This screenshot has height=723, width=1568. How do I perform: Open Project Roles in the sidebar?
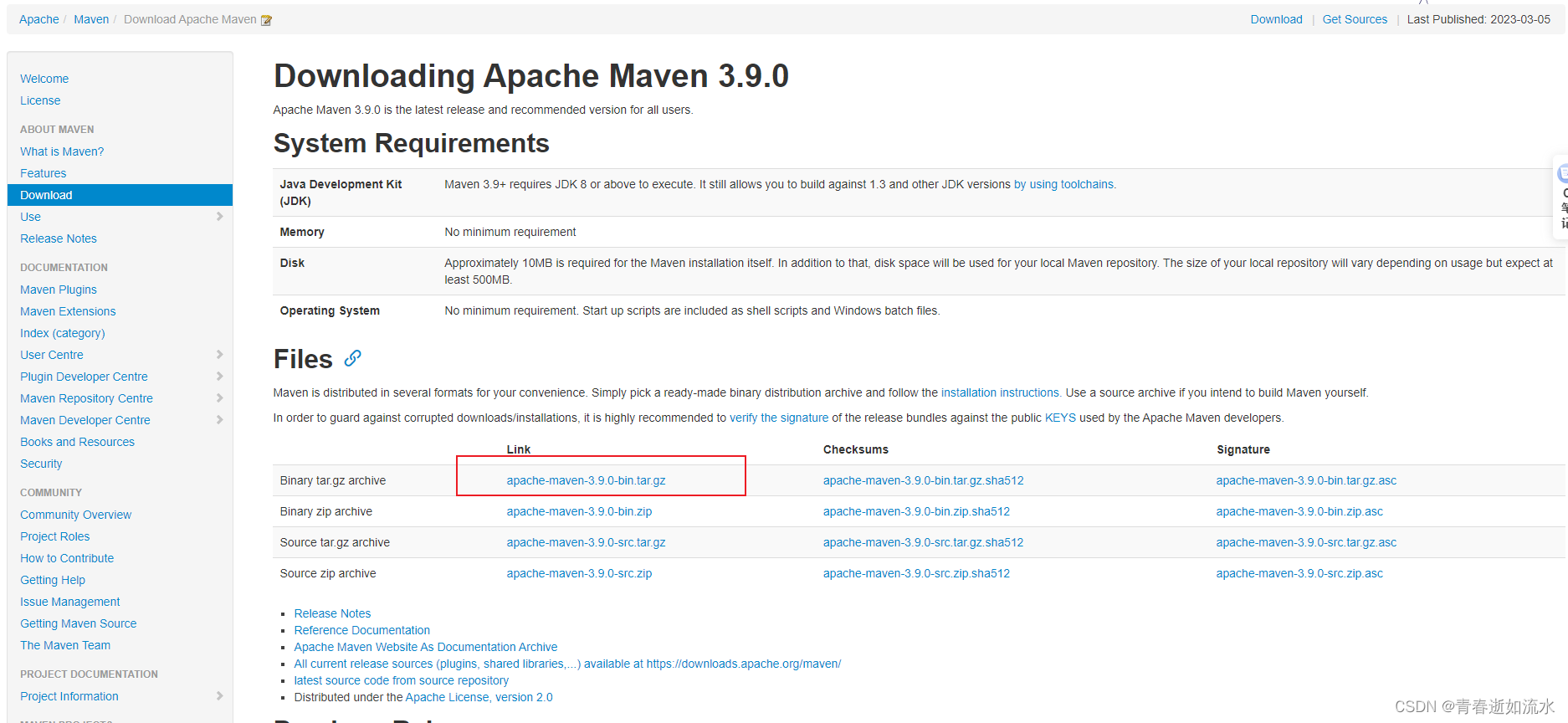[55, 536]
